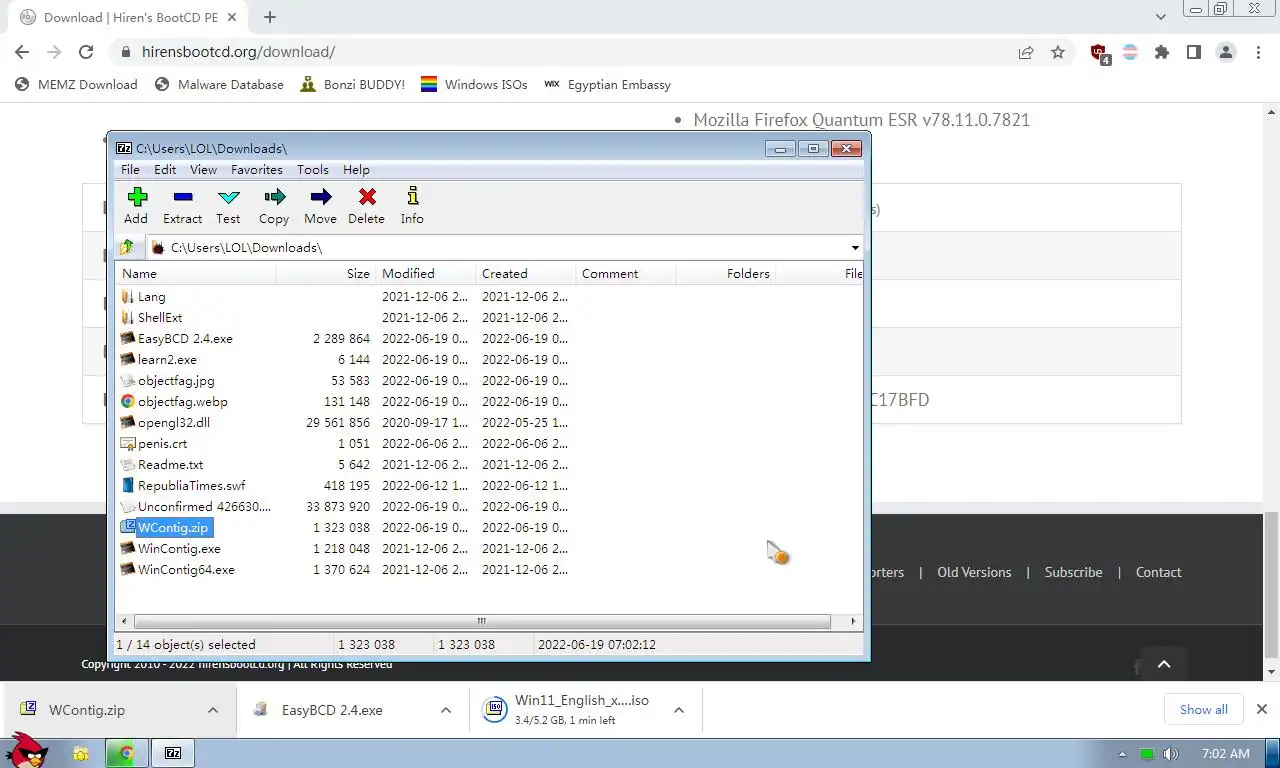Open the Chrome profile avatar
1280x768 pixels.
point(1226,52)
